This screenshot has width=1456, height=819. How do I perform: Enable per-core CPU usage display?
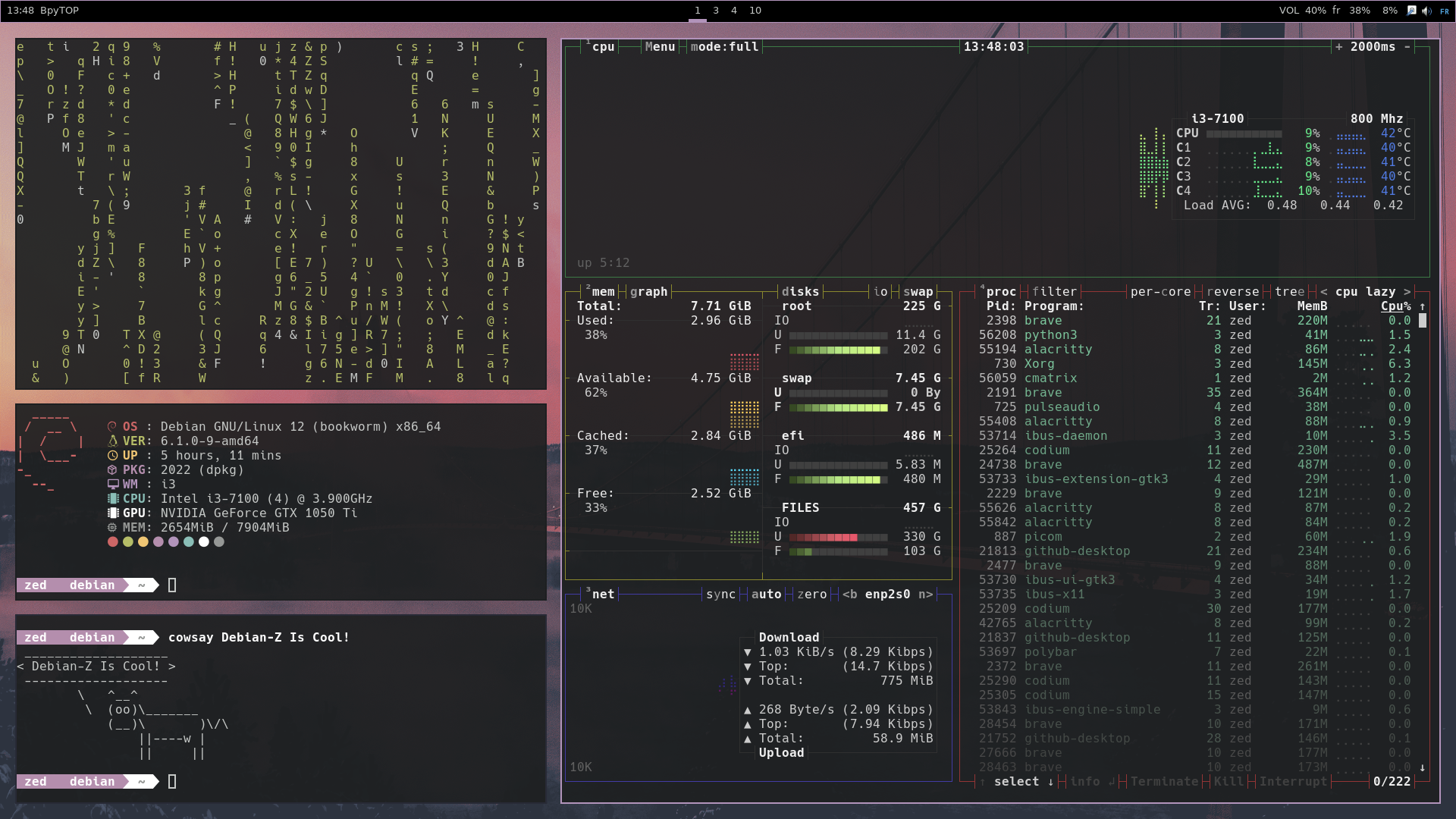[x=1159, y=291]
